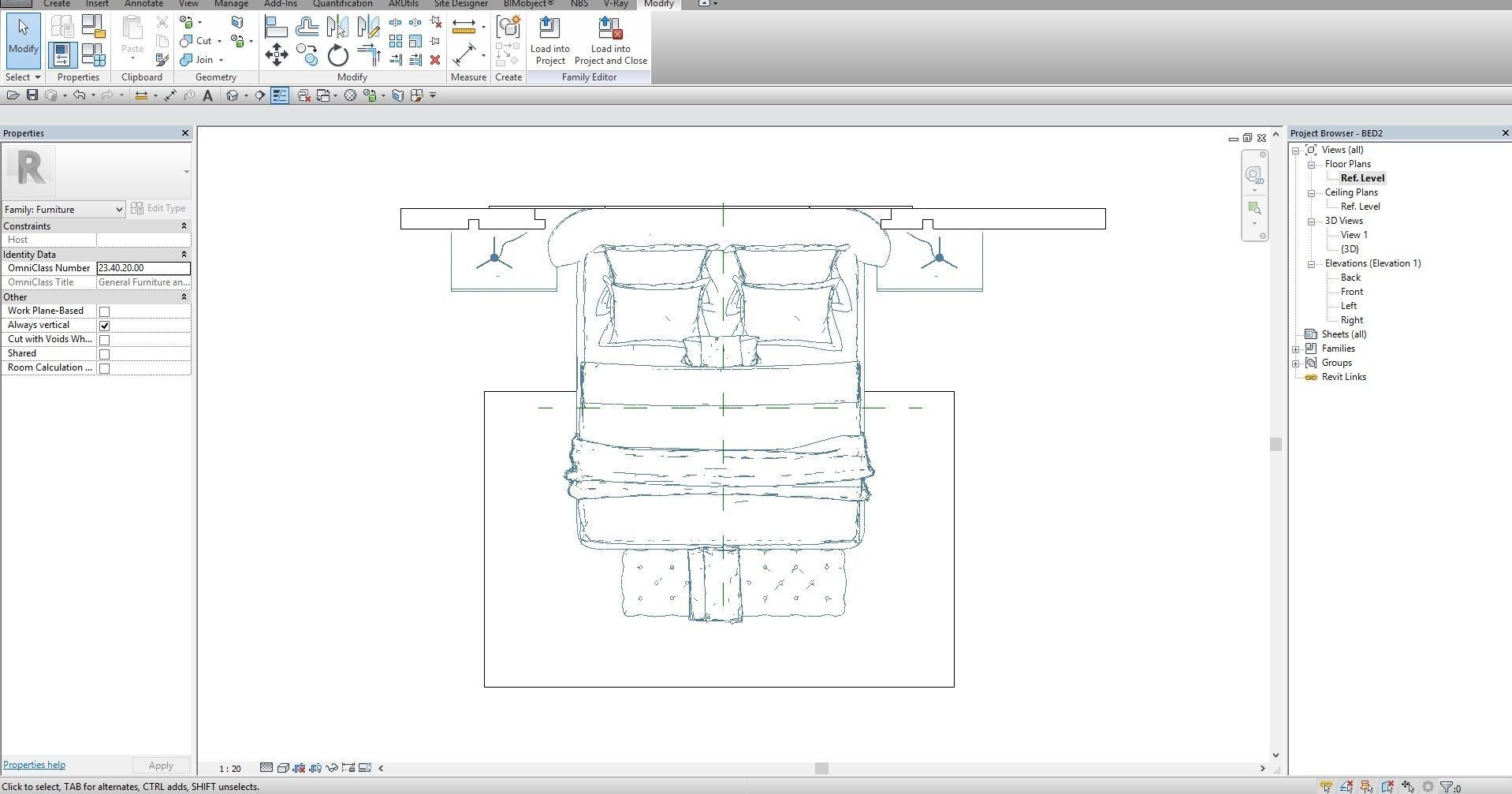Open the Annotate ribbon tab
Viewport: 1512px width, 794px height.
pyautogui.click(x=143, y=4)
